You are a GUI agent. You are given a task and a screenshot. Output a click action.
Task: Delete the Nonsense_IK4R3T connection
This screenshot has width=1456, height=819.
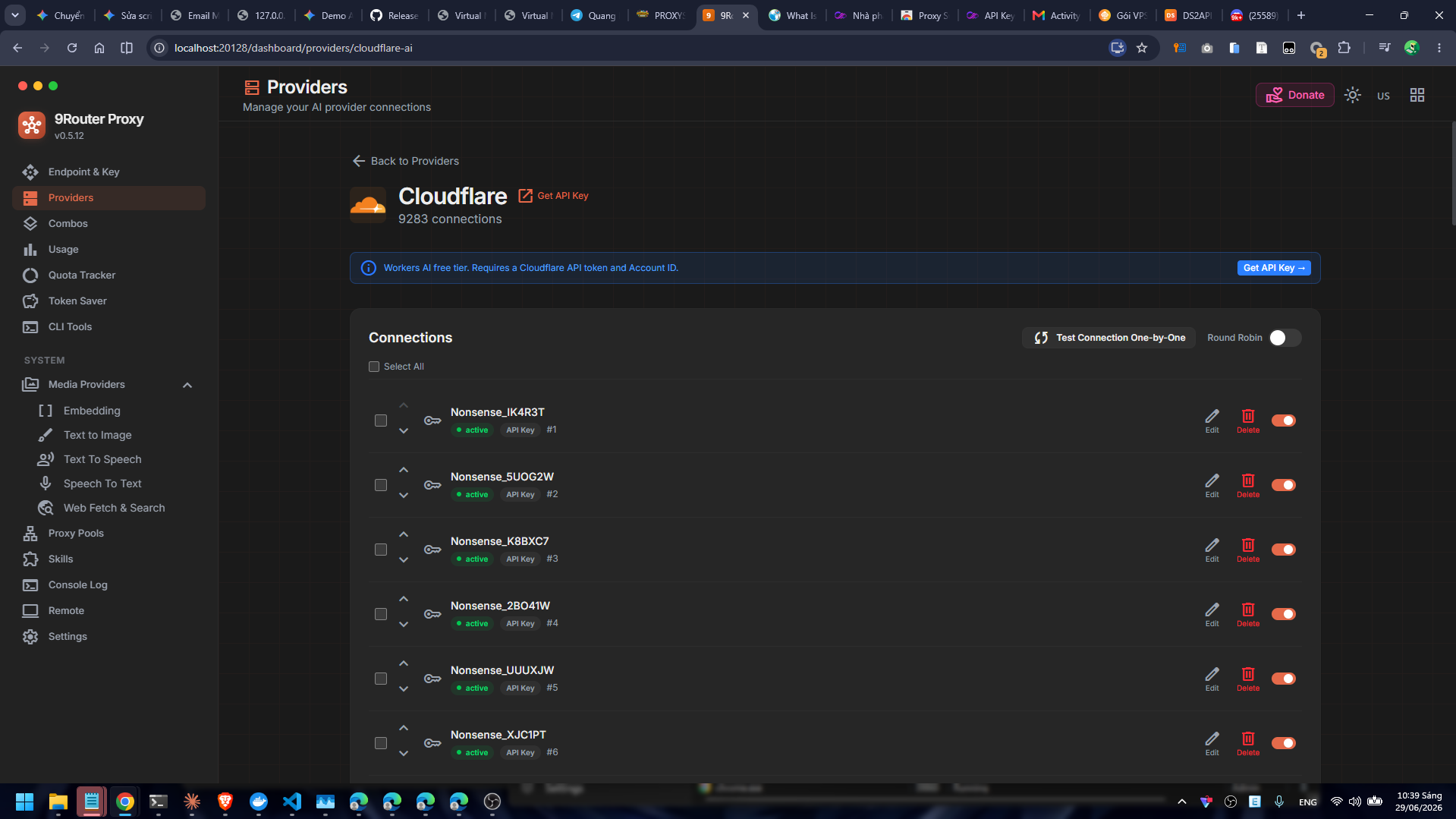click(x=1248, y=421)
